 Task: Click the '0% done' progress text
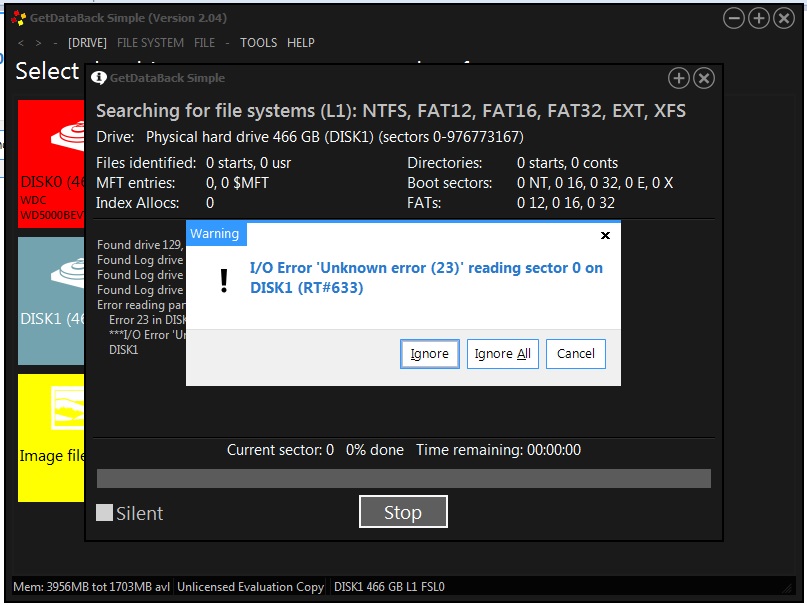pos(375,450)
